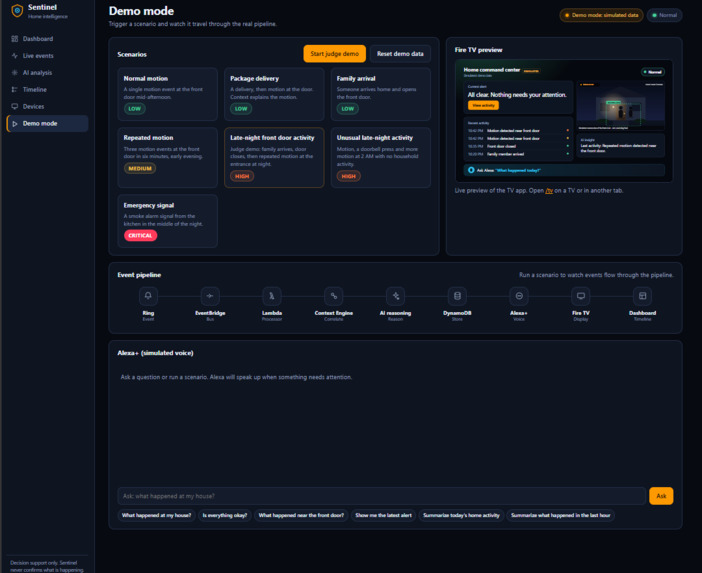Open the AI analysis section
The height and width of the screenshot is (573, 702).
47,73
